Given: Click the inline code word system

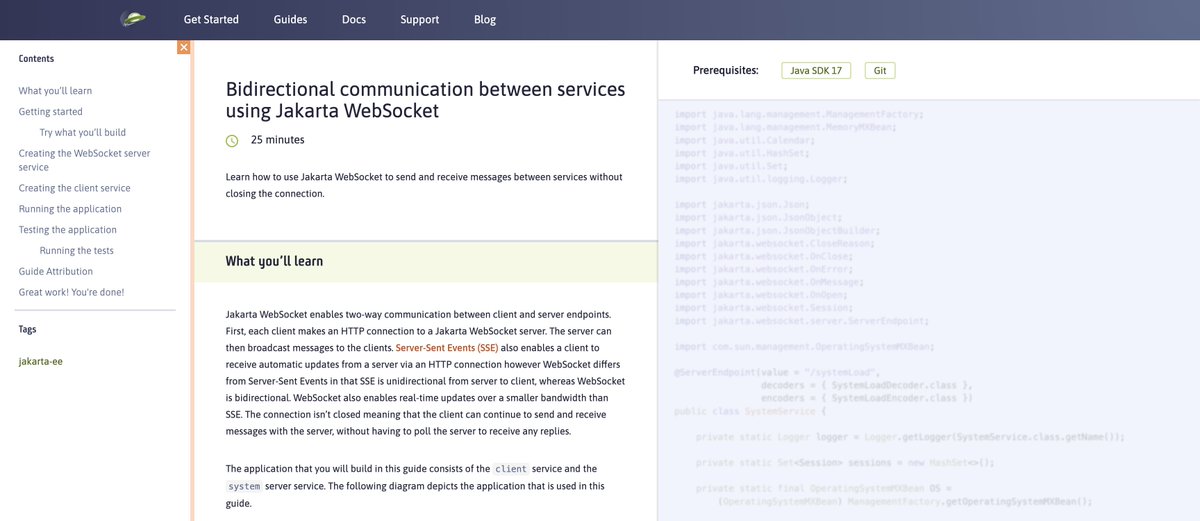Looking at the screenshot, I should click(244, 486).
